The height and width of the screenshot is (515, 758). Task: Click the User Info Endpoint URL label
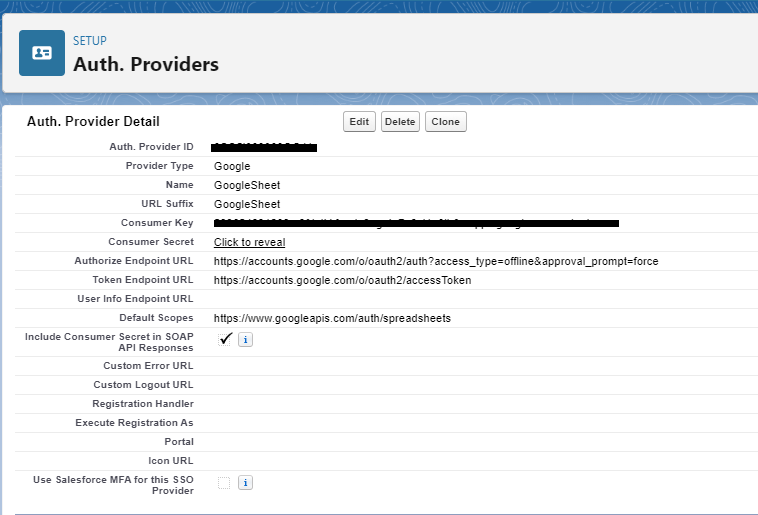pyautogui.click(x=135, y=299)
